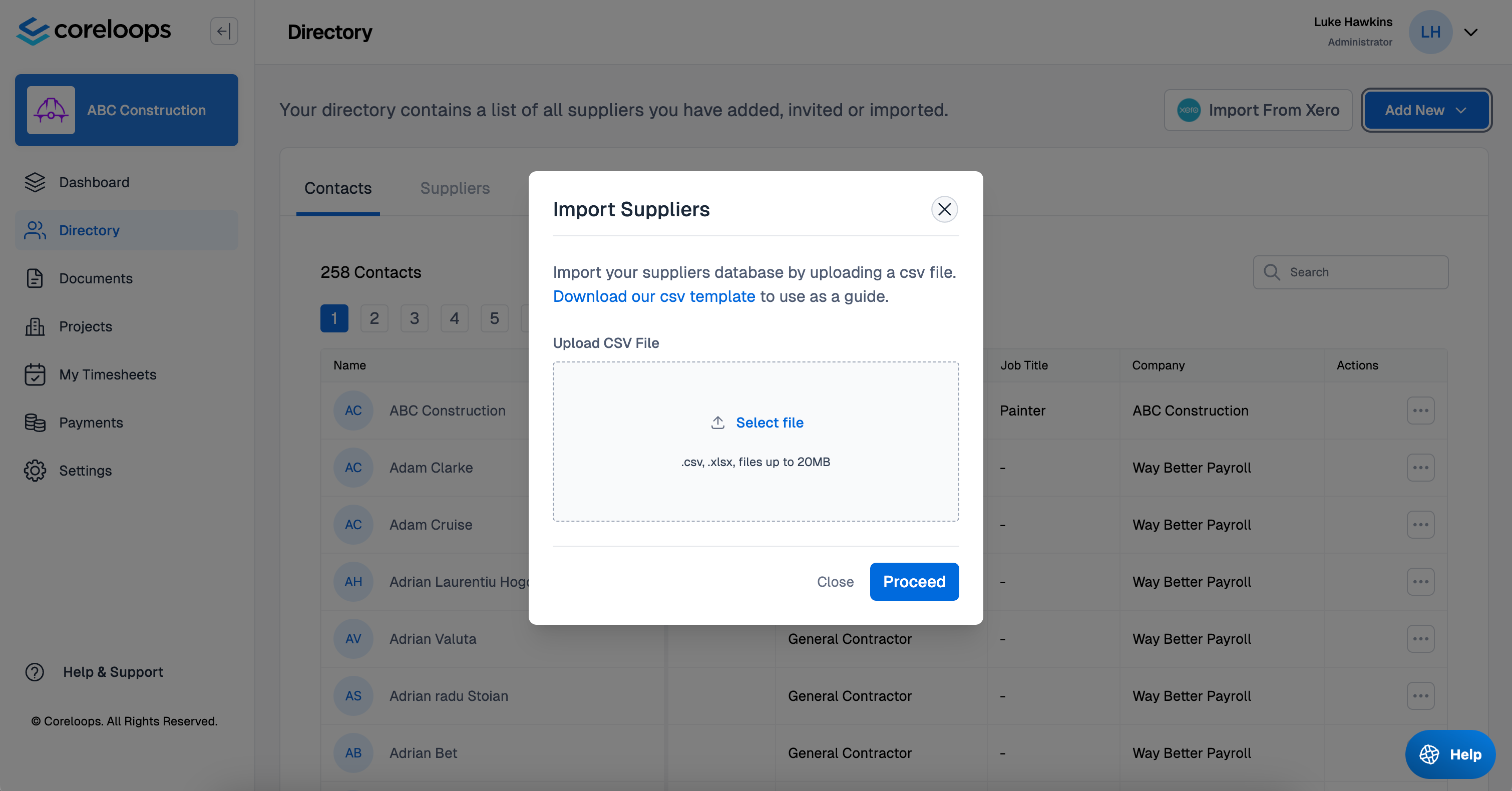Click the My Timesheets calendar icon
The height and width of the screenshot is (791, 1512).
pos(35,375)
